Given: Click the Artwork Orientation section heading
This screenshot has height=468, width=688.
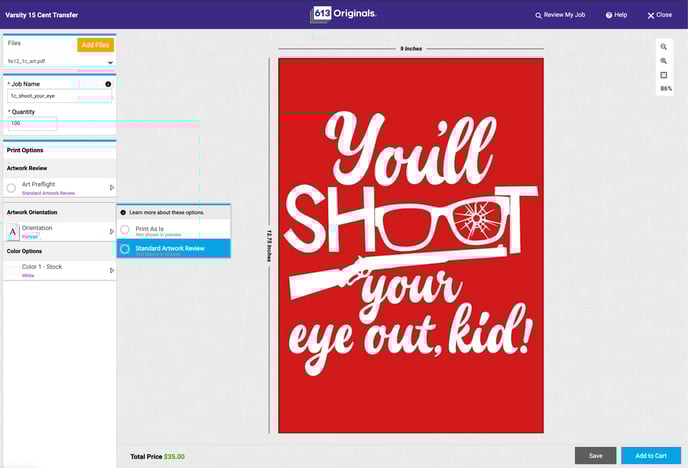Looking at the screenshot, I should (32, 212).
